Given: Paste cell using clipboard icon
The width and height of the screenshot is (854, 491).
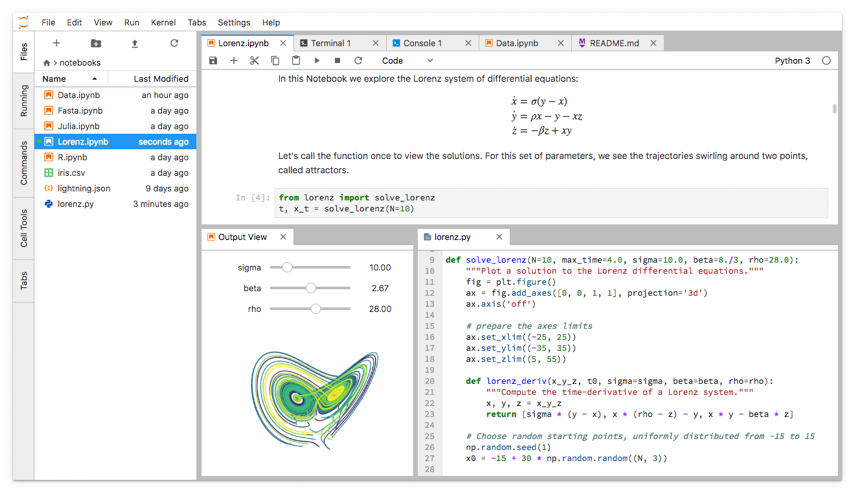Looking at the screenshot, I should tap(296, 60).
